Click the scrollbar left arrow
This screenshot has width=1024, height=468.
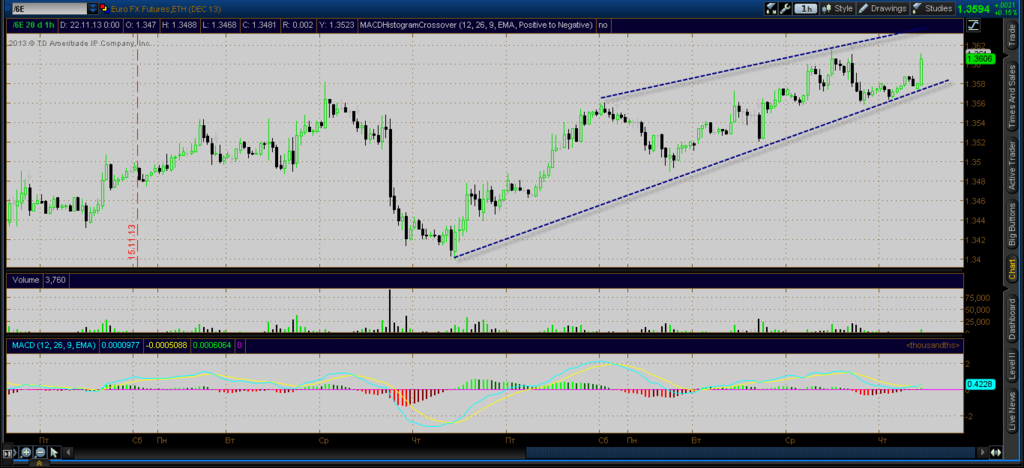[67, 452]
